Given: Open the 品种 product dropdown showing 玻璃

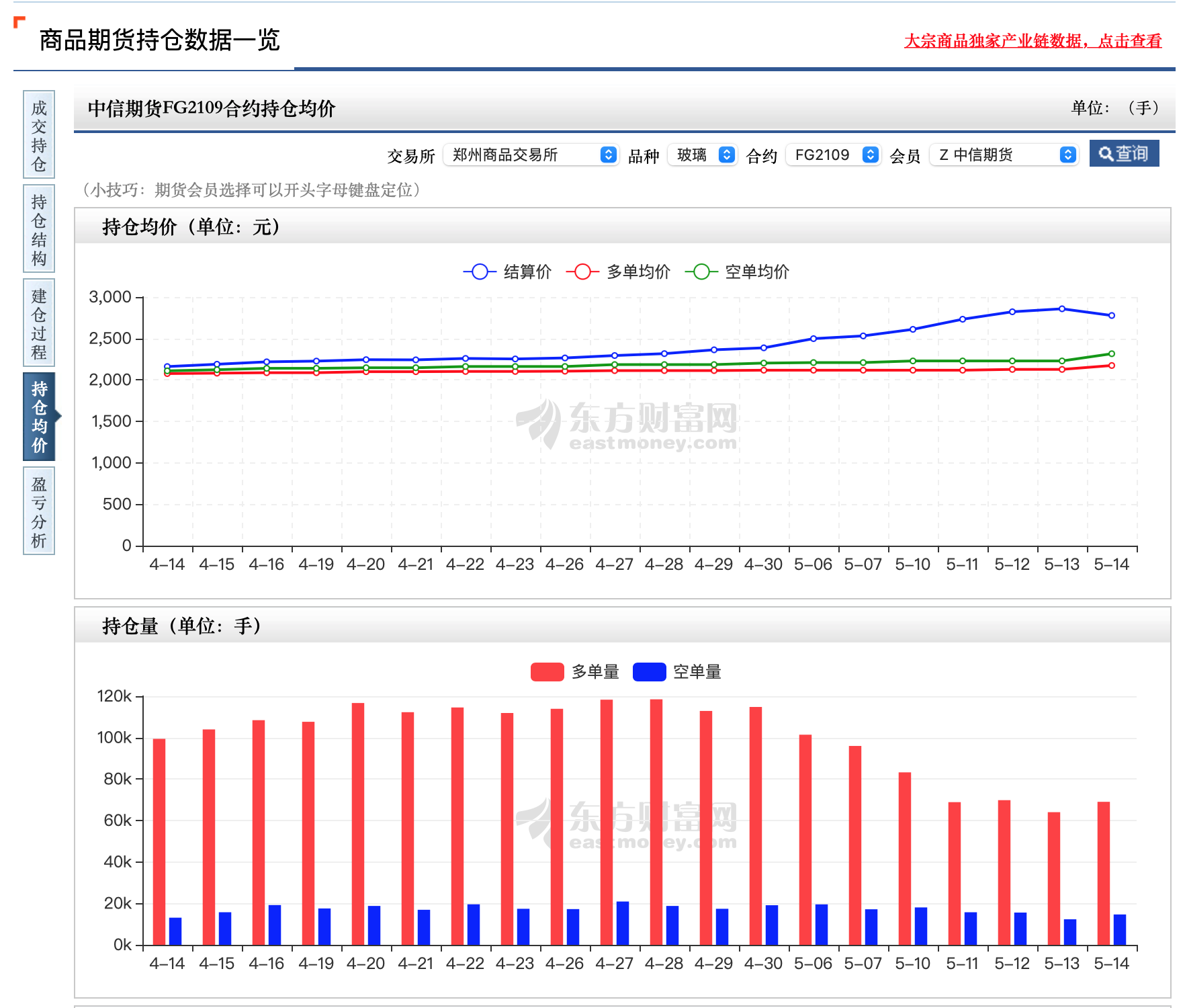Looking at the screenshot, I should [703, 155].
